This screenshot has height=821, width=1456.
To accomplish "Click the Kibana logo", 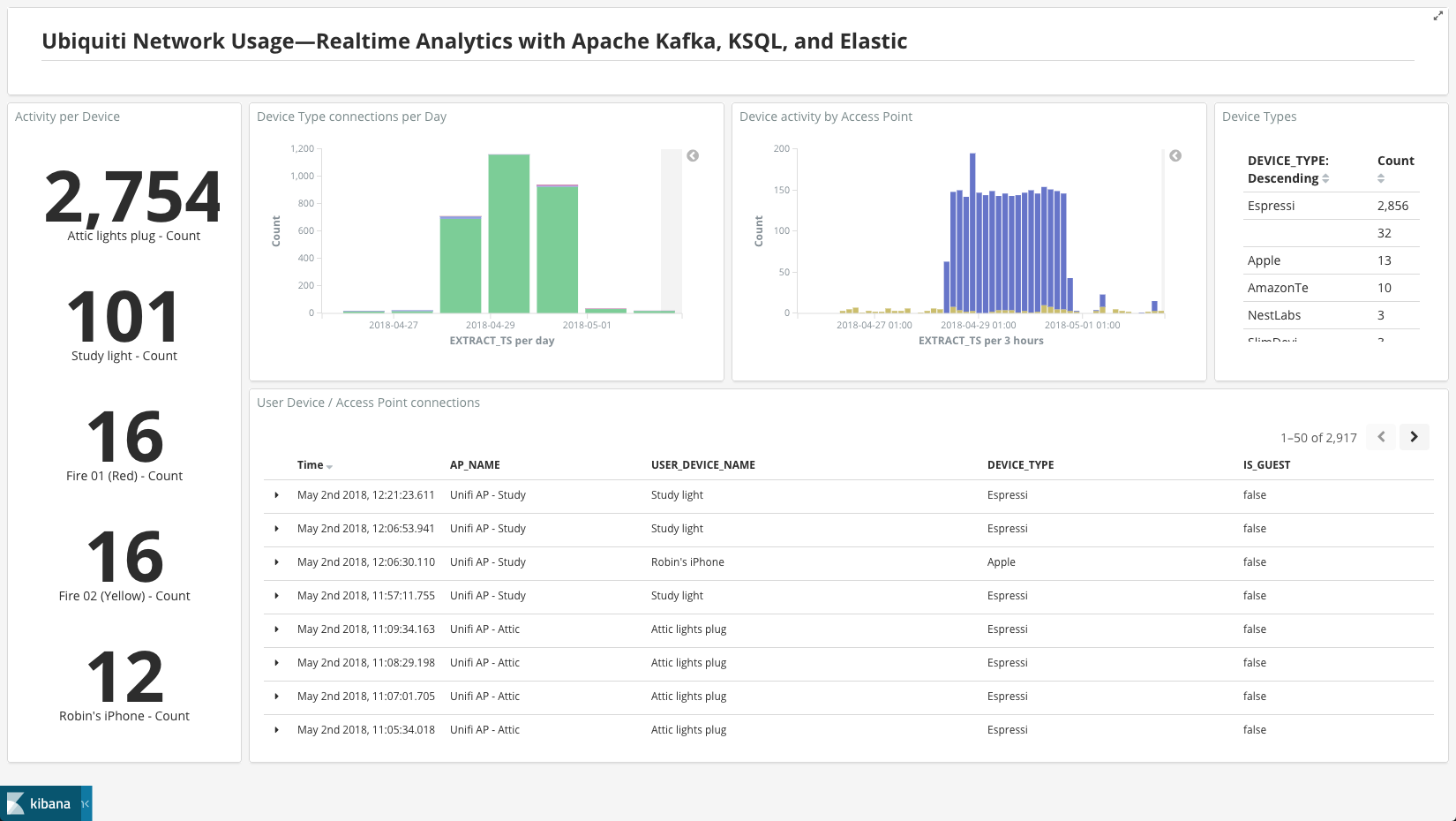I will [39, 803].
